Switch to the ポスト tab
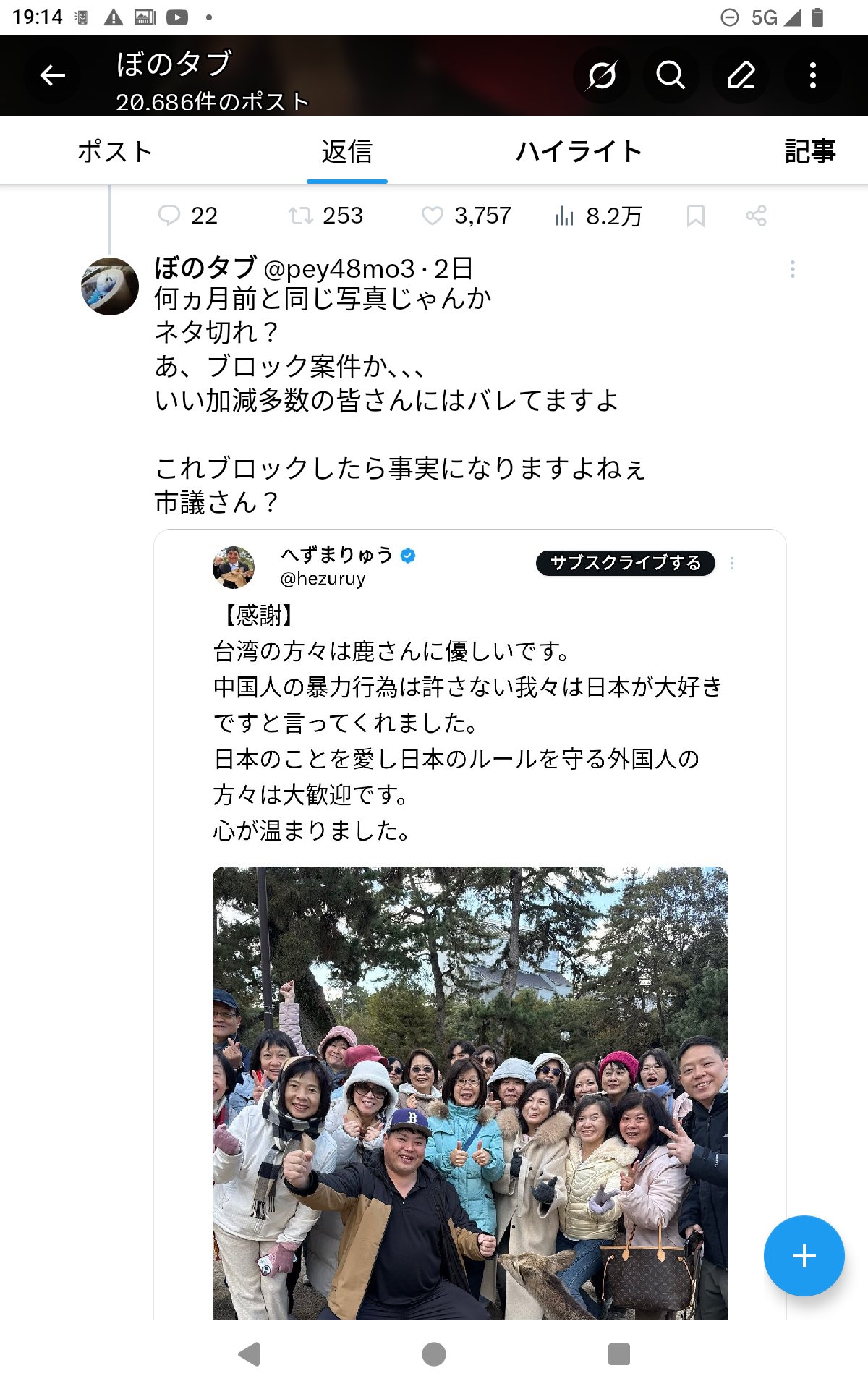This screenshot has width=868, height=1389. pyautogui.click(x=115, y=152)
